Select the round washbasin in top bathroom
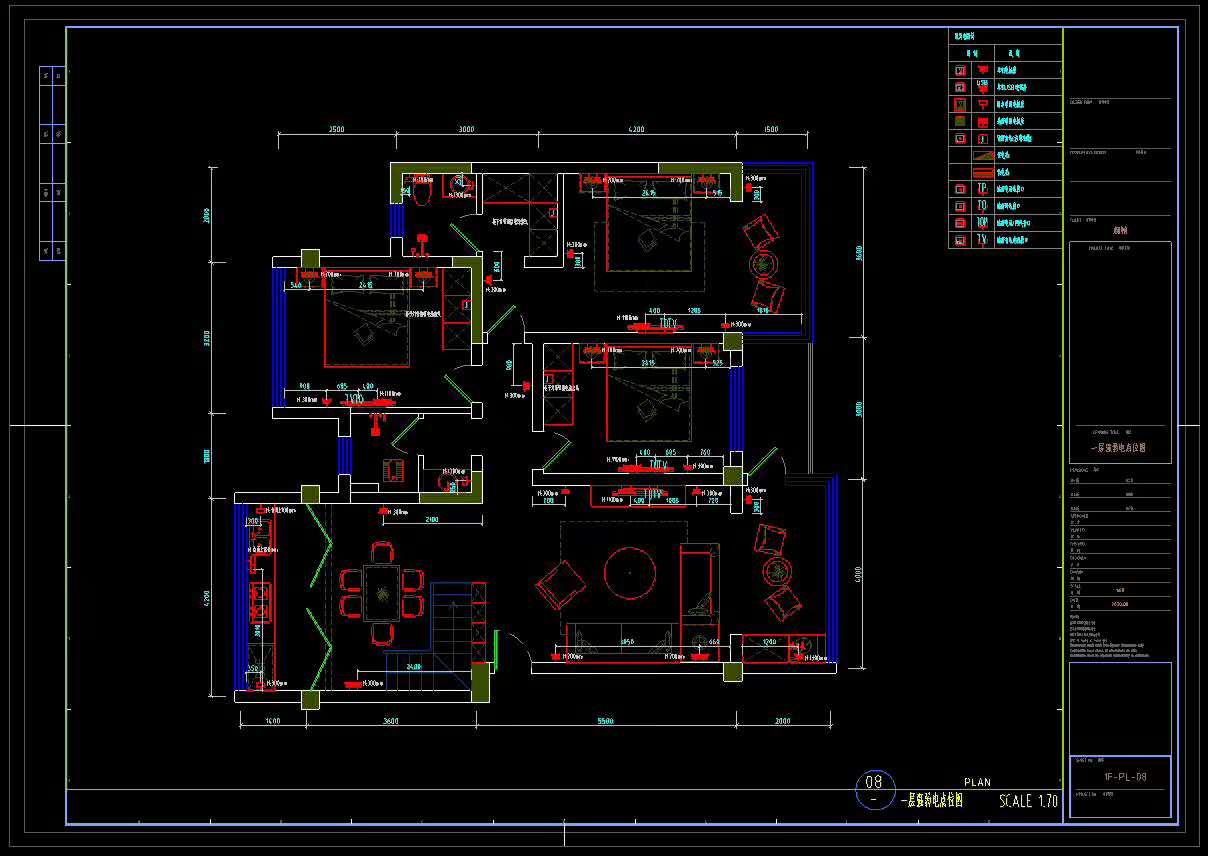This screenshot has width=1208, height=856. coord(459,184)
